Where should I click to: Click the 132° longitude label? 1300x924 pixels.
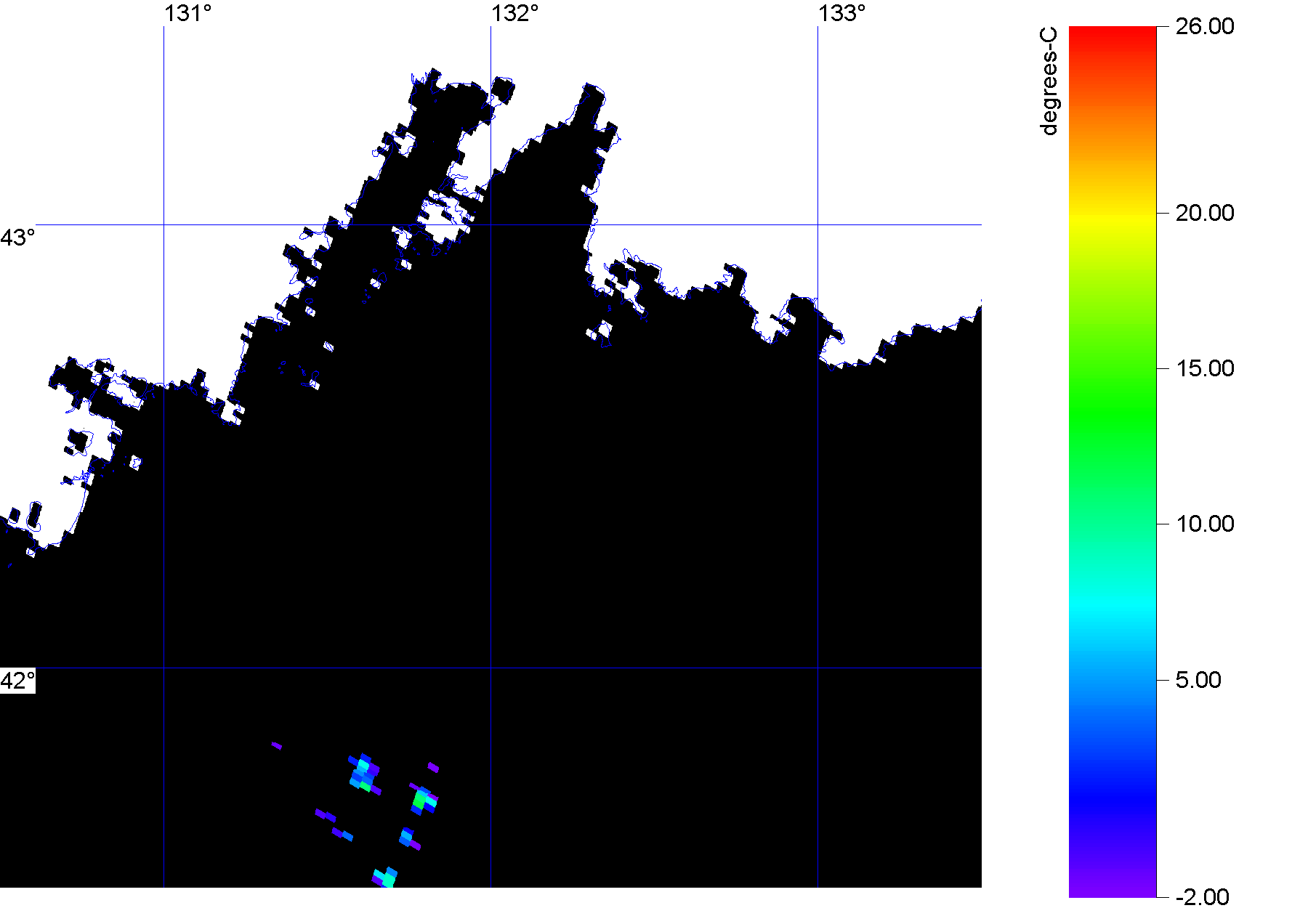(514, 13)
